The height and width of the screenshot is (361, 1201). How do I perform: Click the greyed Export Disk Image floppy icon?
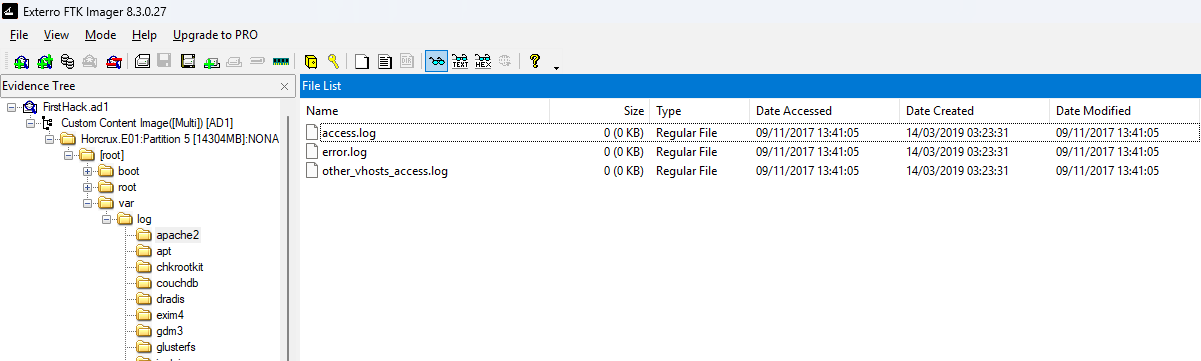(x=164, y=61)
